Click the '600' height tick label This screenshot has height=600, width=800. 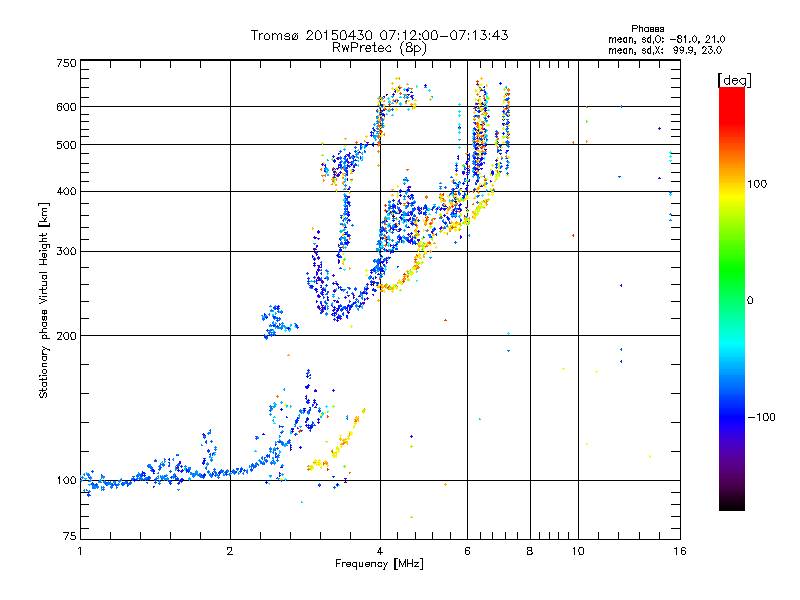tap(66, 107)
